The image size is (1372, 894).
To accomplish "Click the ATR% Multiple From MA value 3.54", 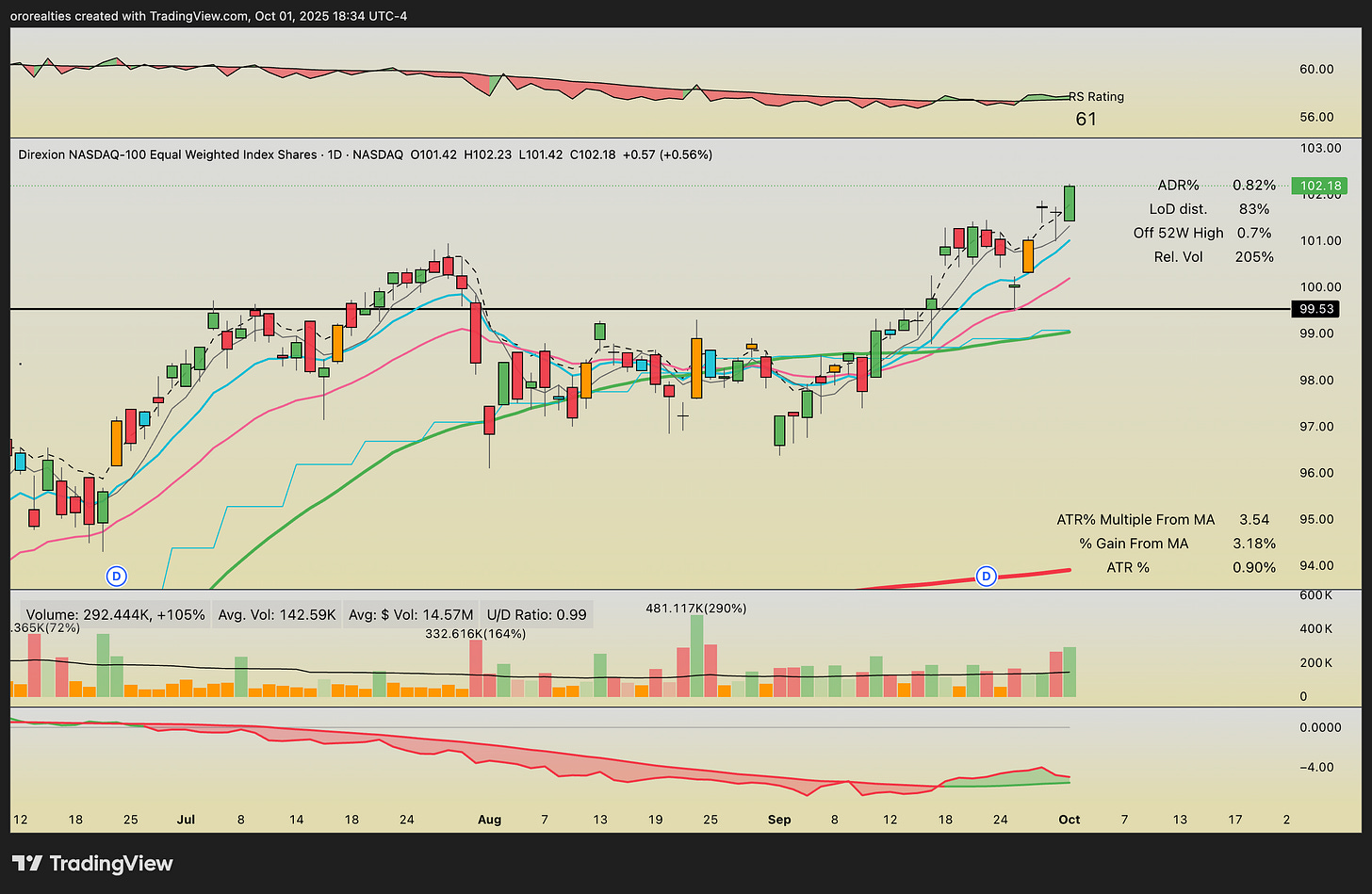I will (x=1254, y=519).
